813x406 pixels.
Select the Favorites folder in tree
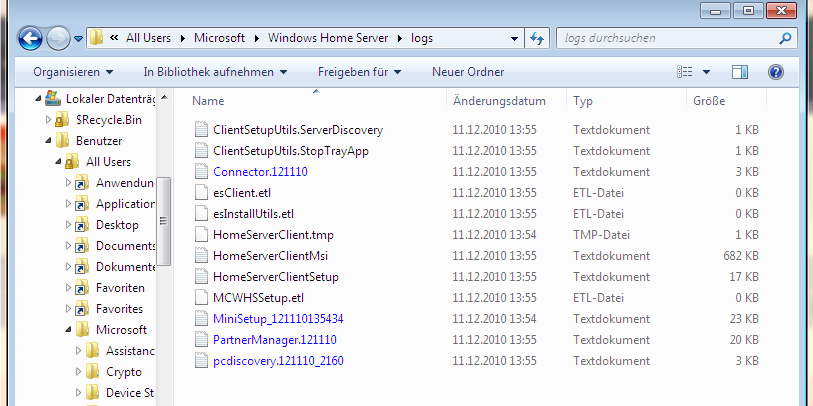pos(119,309)
